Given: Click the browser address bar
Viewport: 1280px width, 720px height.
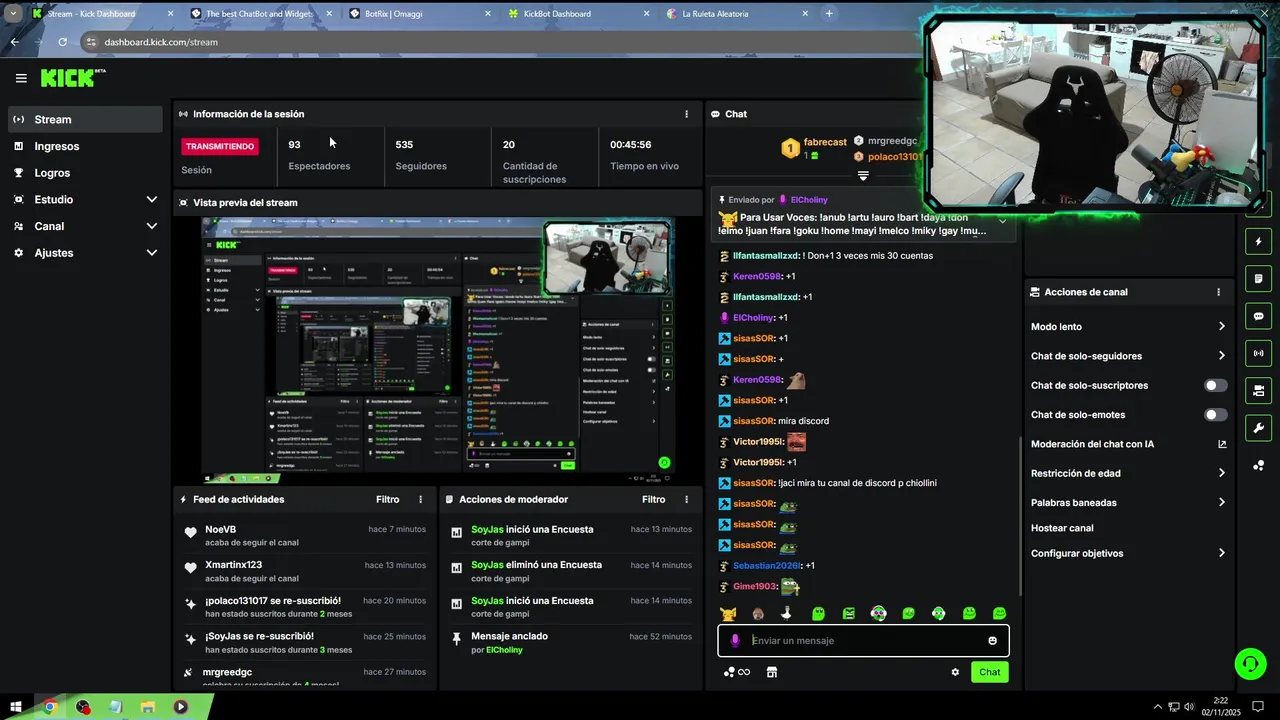Looking at the screenshot, I should tap(500, 42).
